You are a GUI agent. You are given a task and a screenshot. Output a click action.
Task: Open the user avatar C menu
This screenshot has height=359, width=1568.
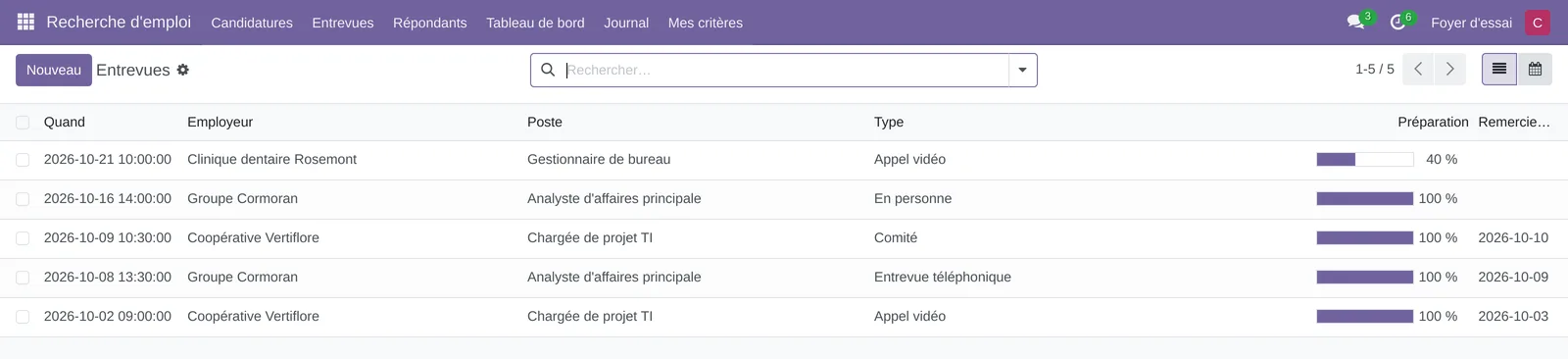(x=1538, y=23)
